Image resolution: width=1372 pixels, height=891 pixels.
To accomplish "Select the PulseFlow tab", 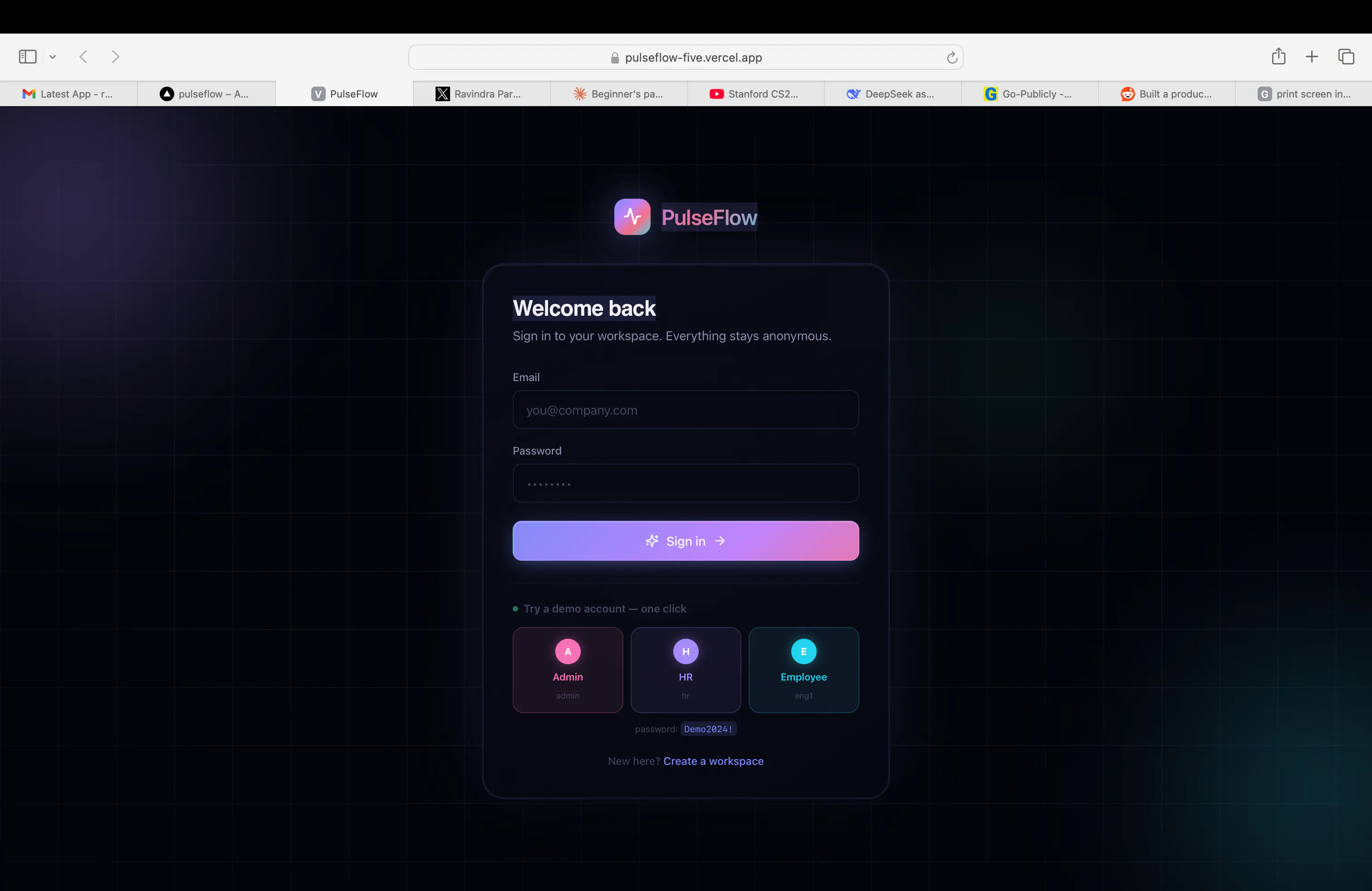I will pyautogui.click(x=344, y=93).
